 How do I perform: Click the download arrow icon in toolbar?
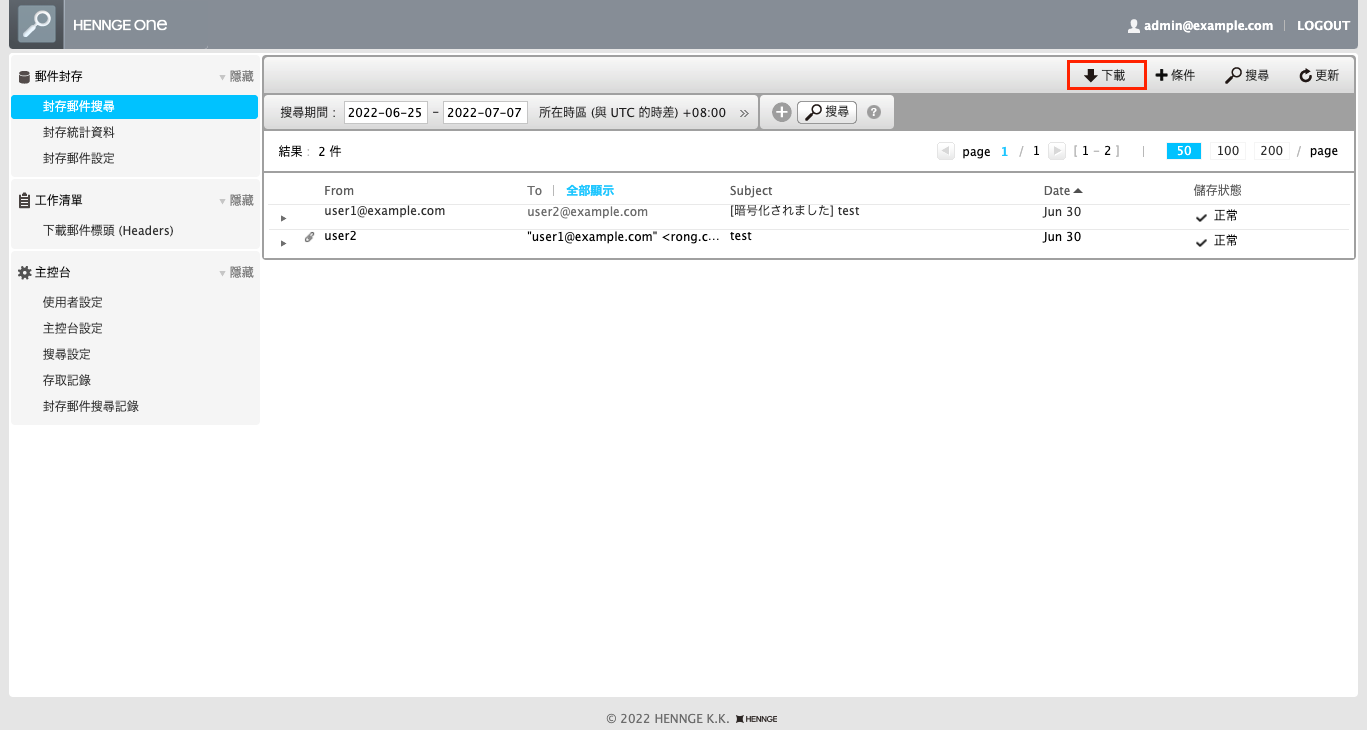coord(1090,76)
